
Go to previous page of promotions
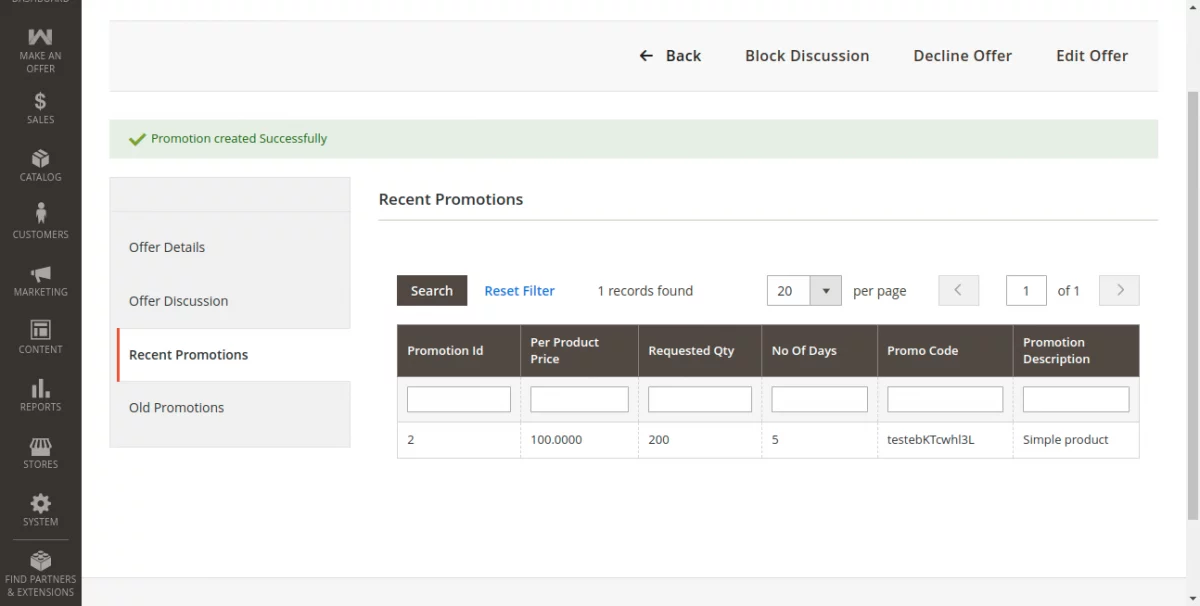click(x=958, y=291)
